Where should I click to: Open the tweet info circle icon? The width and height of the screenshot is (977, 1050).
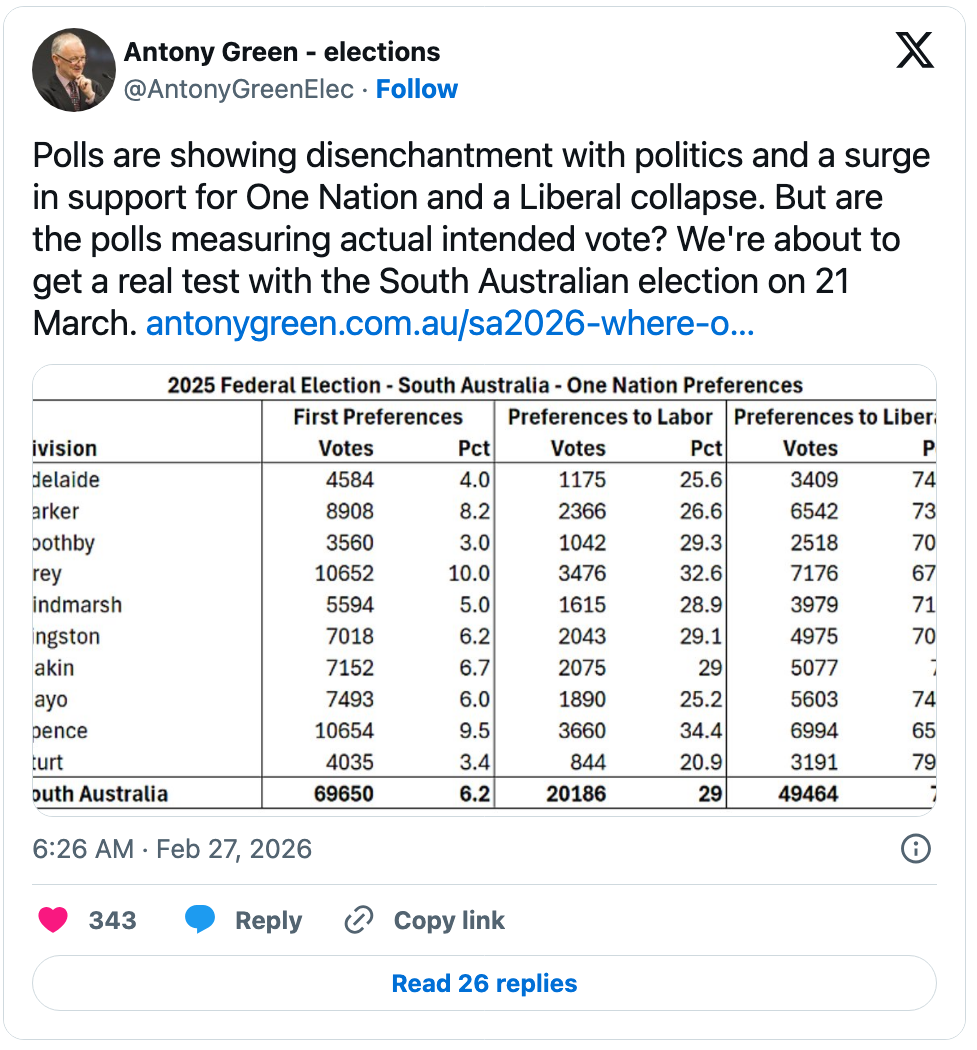click(x=915, y=849)
